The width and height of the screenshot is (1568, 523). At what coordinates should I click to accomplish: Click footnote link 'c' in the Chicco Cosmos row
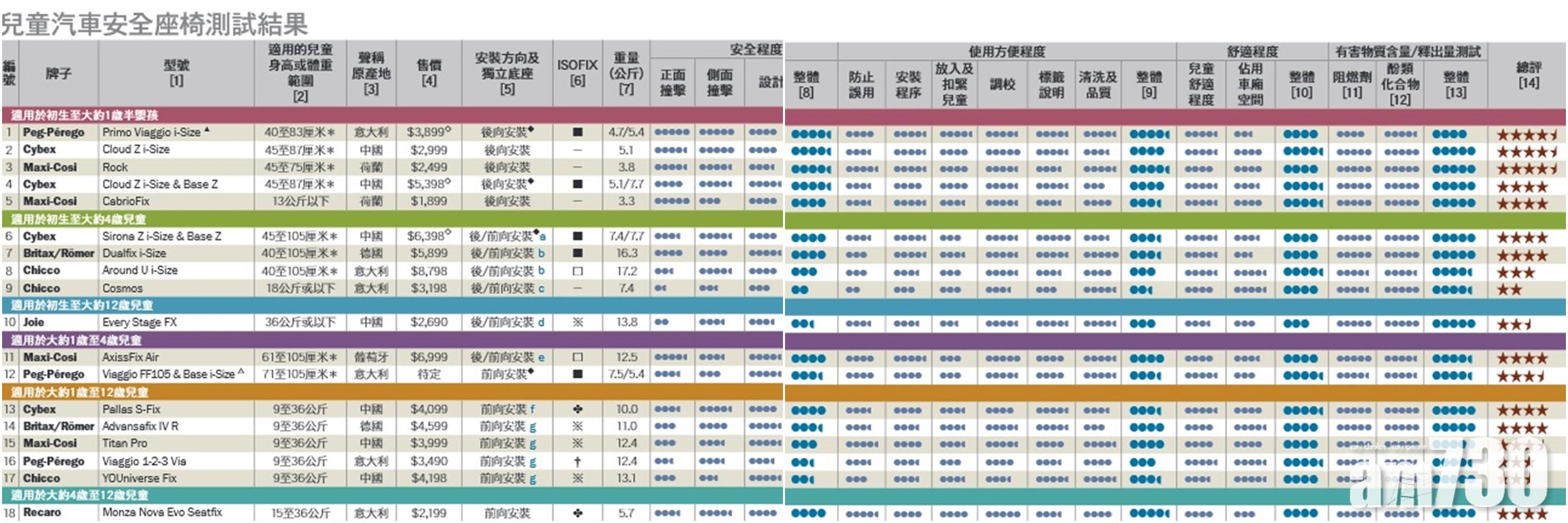coord(541,289)
